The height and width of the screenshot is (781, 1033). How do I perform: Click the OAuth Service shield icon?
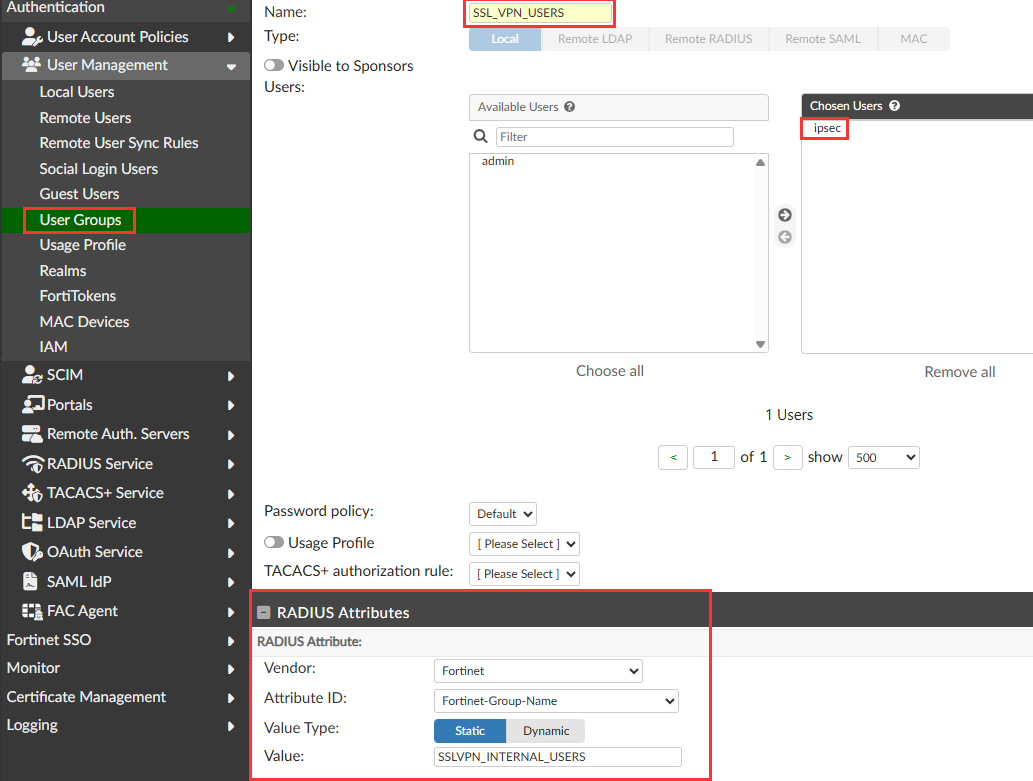[32, 552]
